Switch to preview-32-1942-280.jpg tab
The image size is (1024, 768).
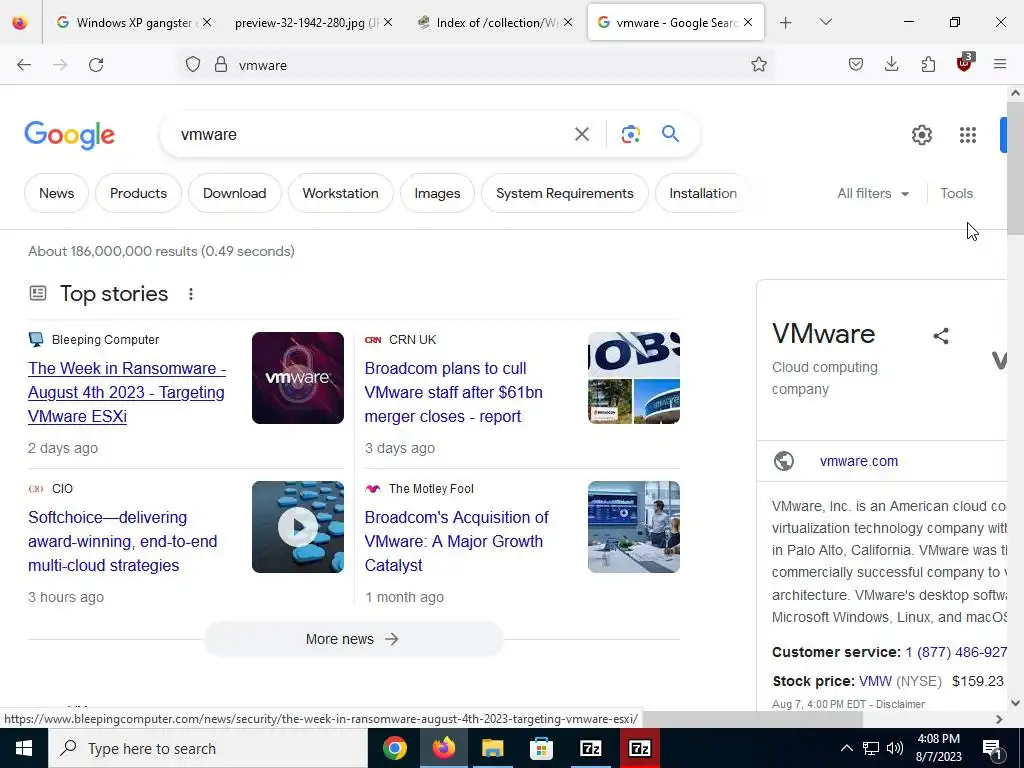(x=307, y=23)
